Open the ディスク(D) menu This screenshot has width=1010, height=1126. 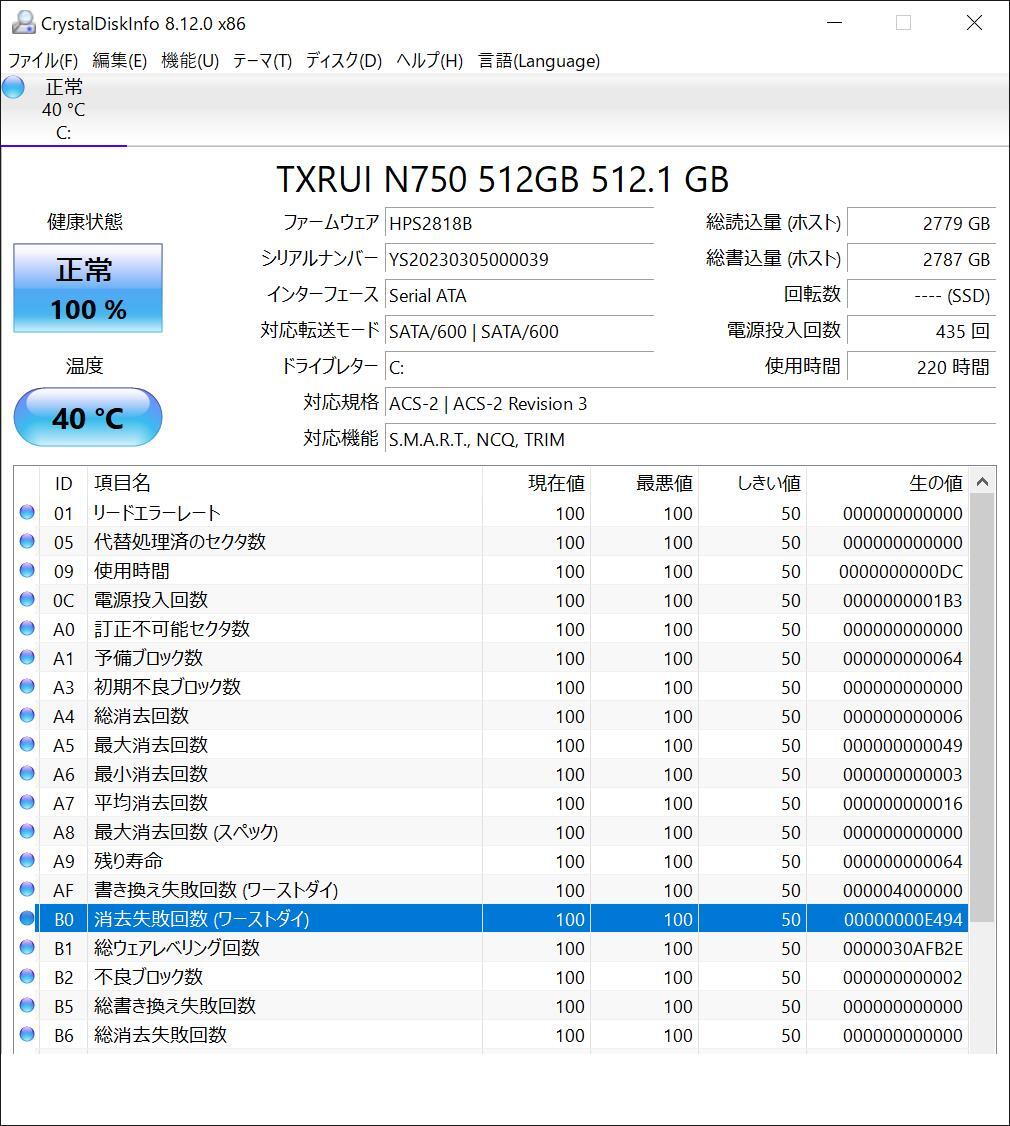344,61
